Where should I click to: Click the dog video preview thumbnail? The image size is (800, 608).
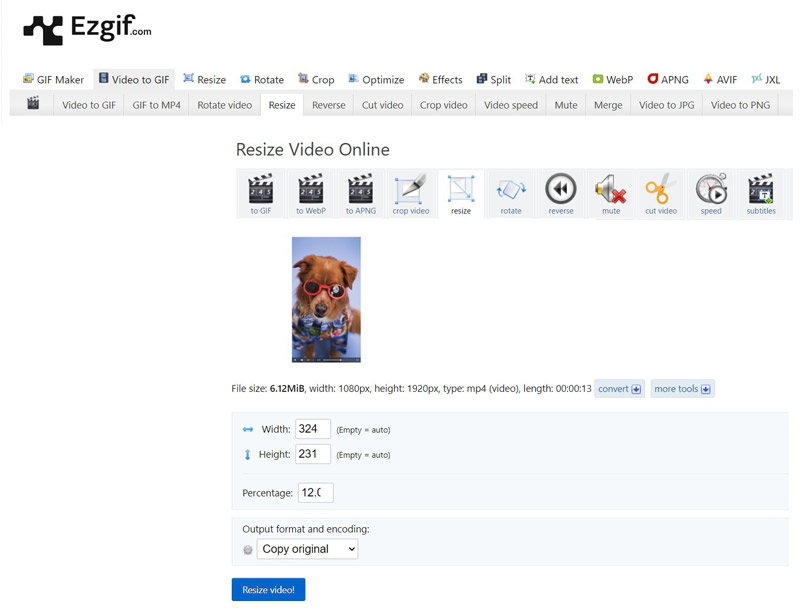(326, 300)
